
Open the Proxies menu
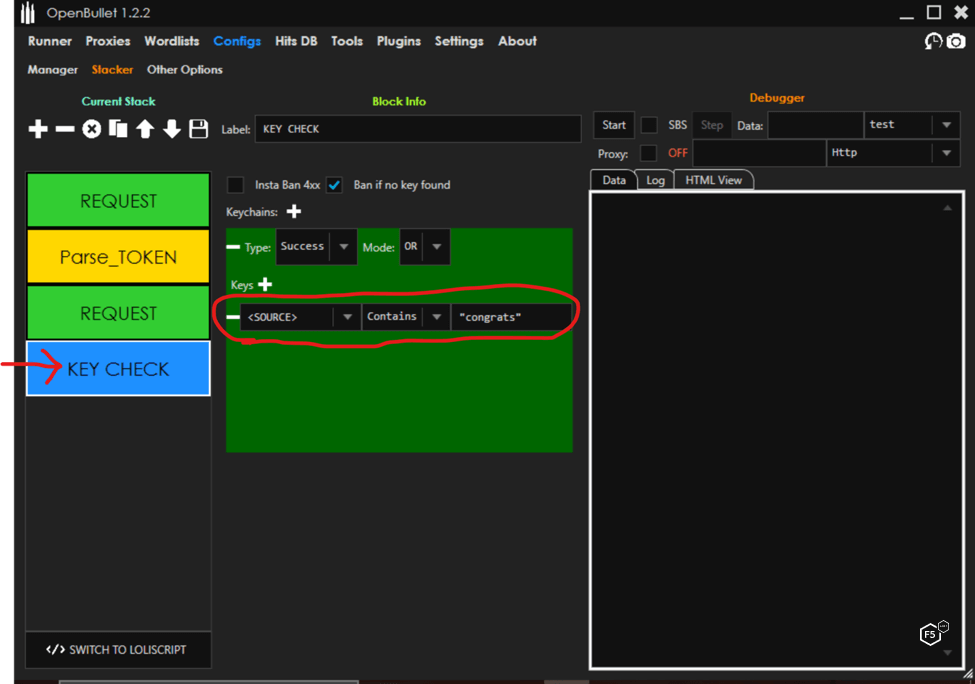click(107, 41)
